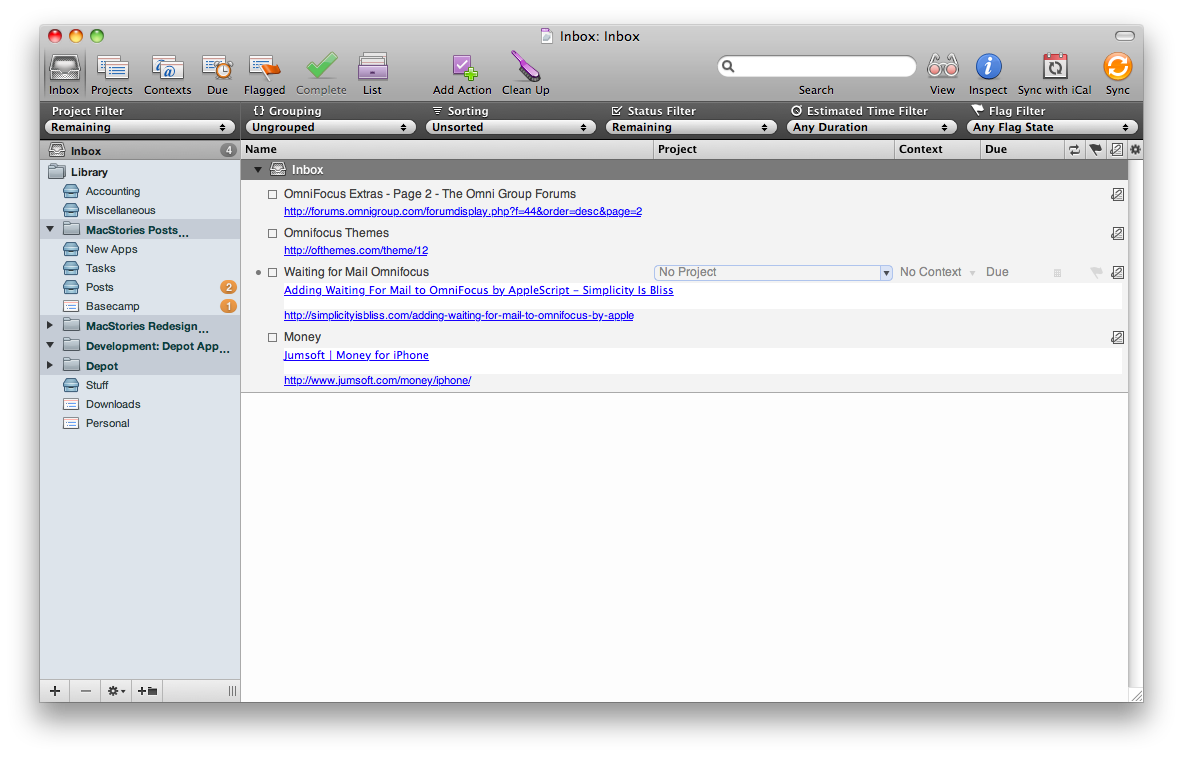Viewport: 1183px width, 757px height.
Task: Tick the OmniFocus Extras task checkbox
Action: click(272, 194)
